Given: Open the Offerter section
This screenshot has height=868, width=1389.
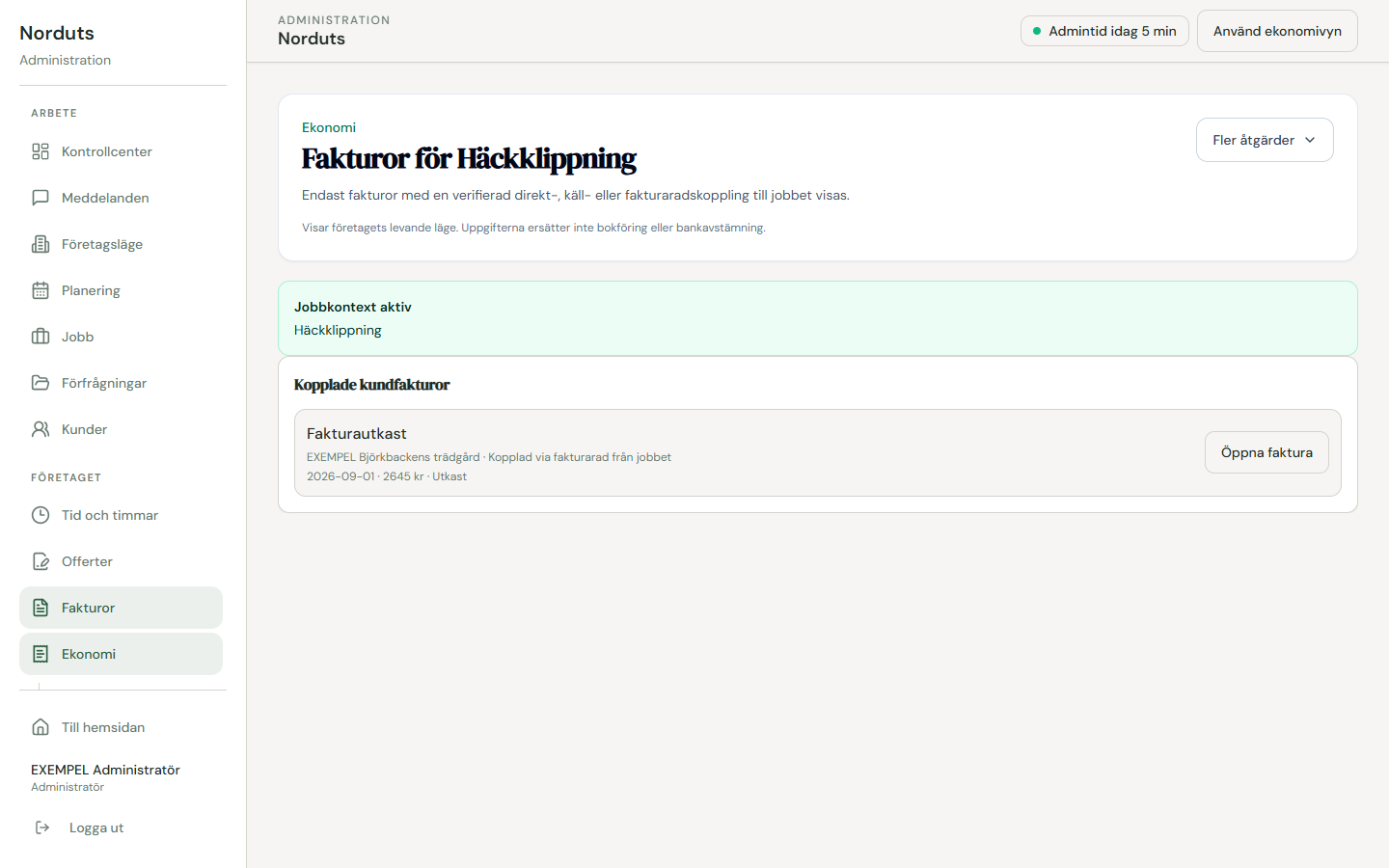Looking at the screenshot, I should click(x=121, y=561).
